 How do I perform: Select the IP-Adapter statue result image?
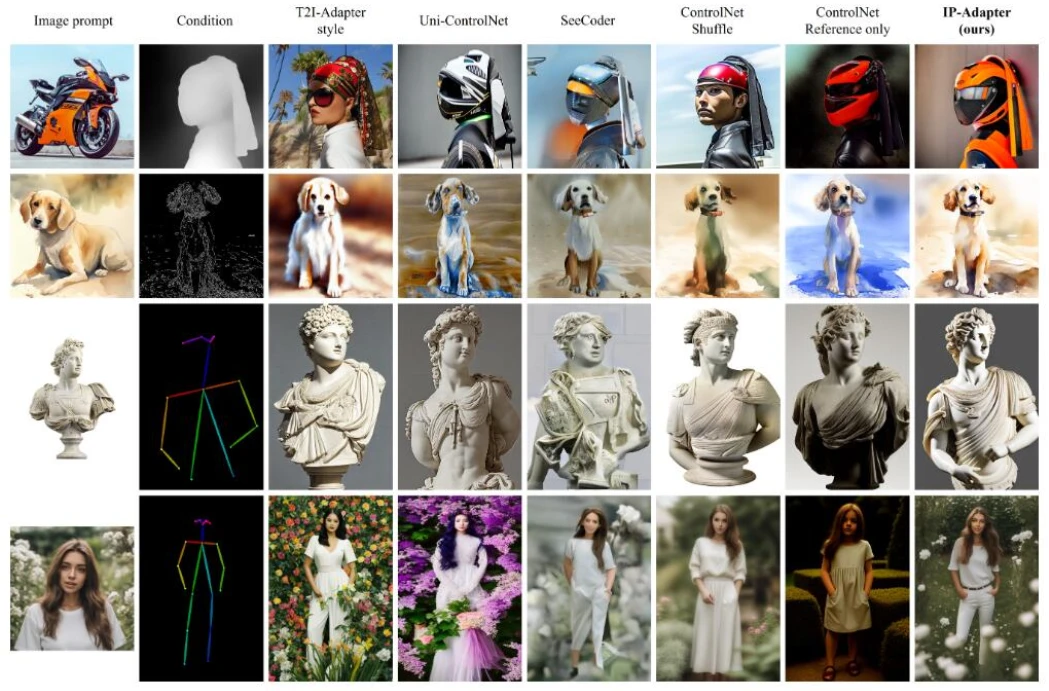tap(977, 397)
